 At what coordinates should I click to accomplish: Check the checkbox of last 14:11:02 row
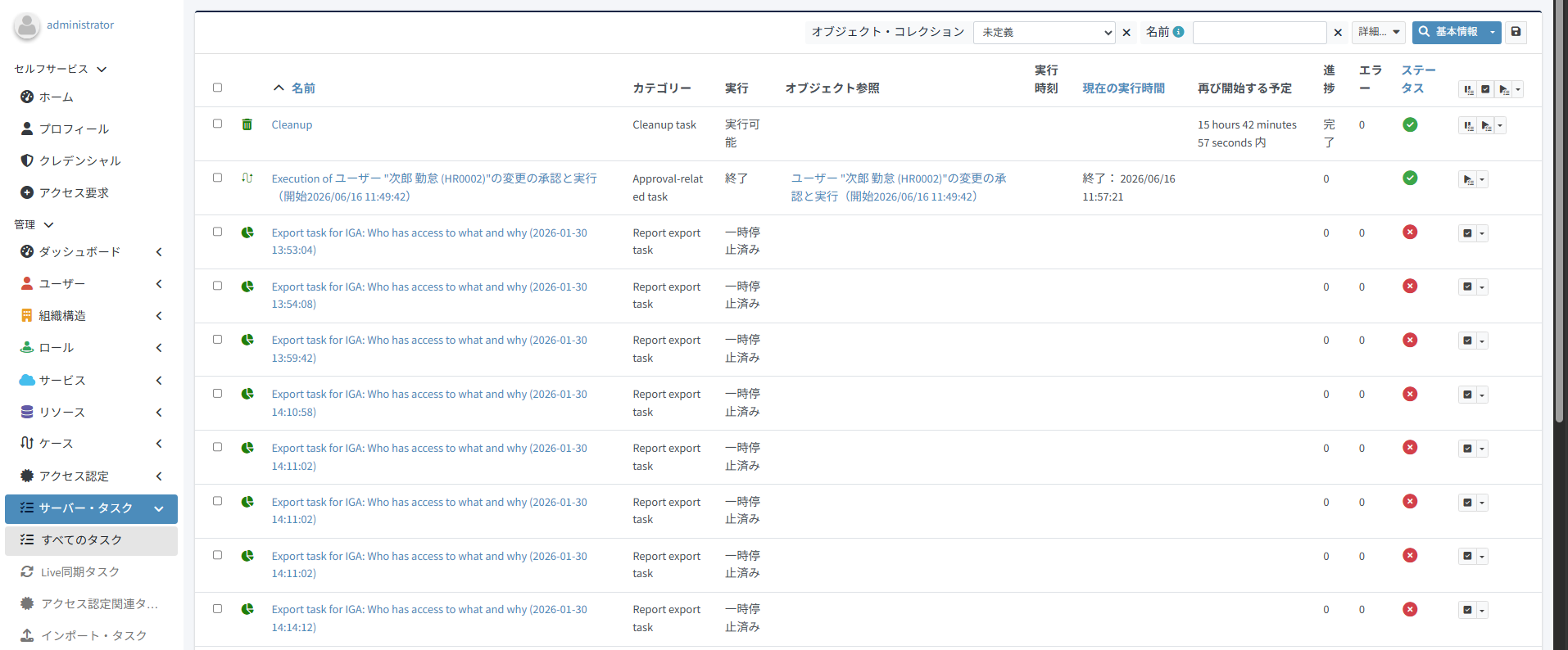pos(217,555)
